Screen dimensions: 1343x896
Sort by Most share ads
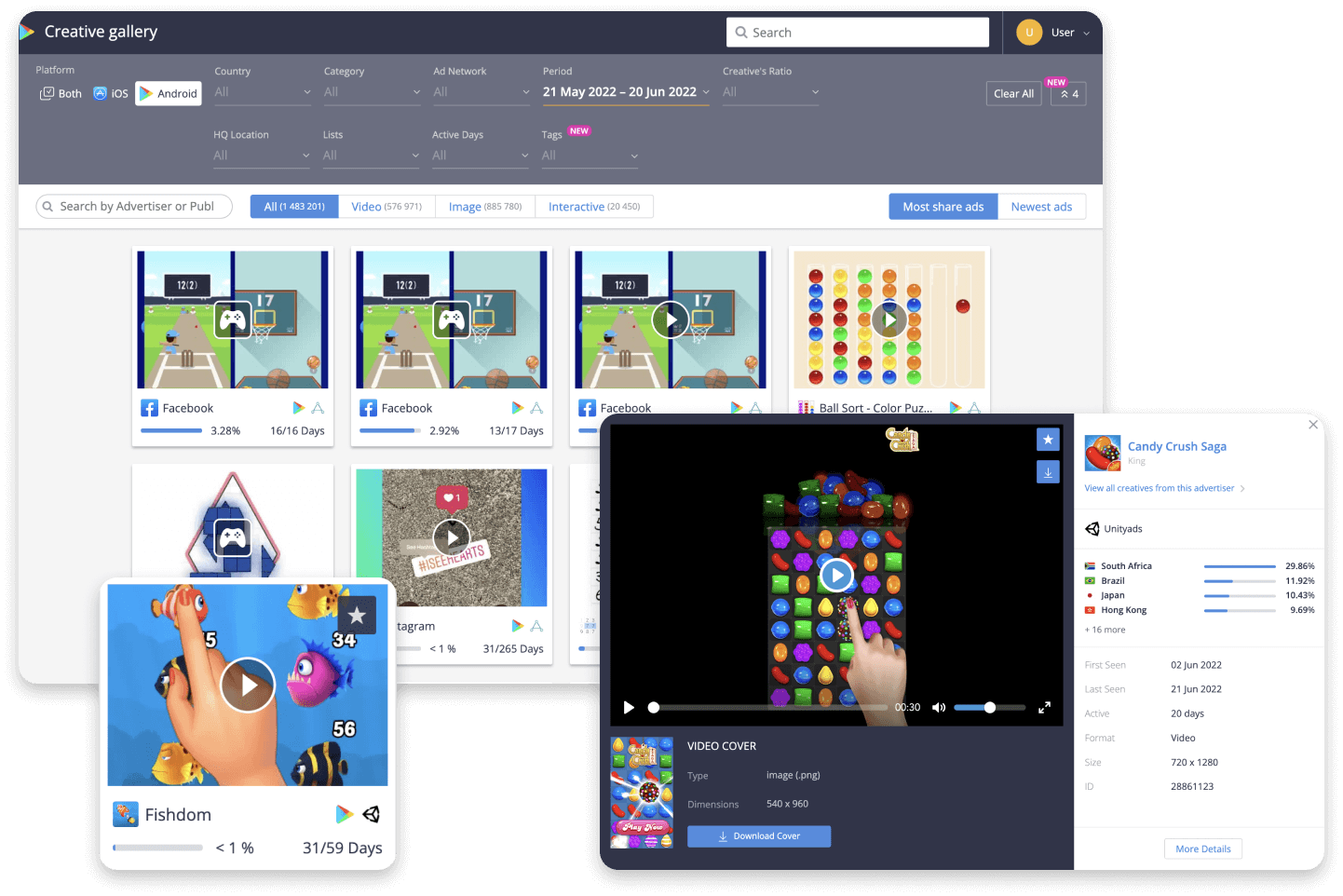coord(943,207)
